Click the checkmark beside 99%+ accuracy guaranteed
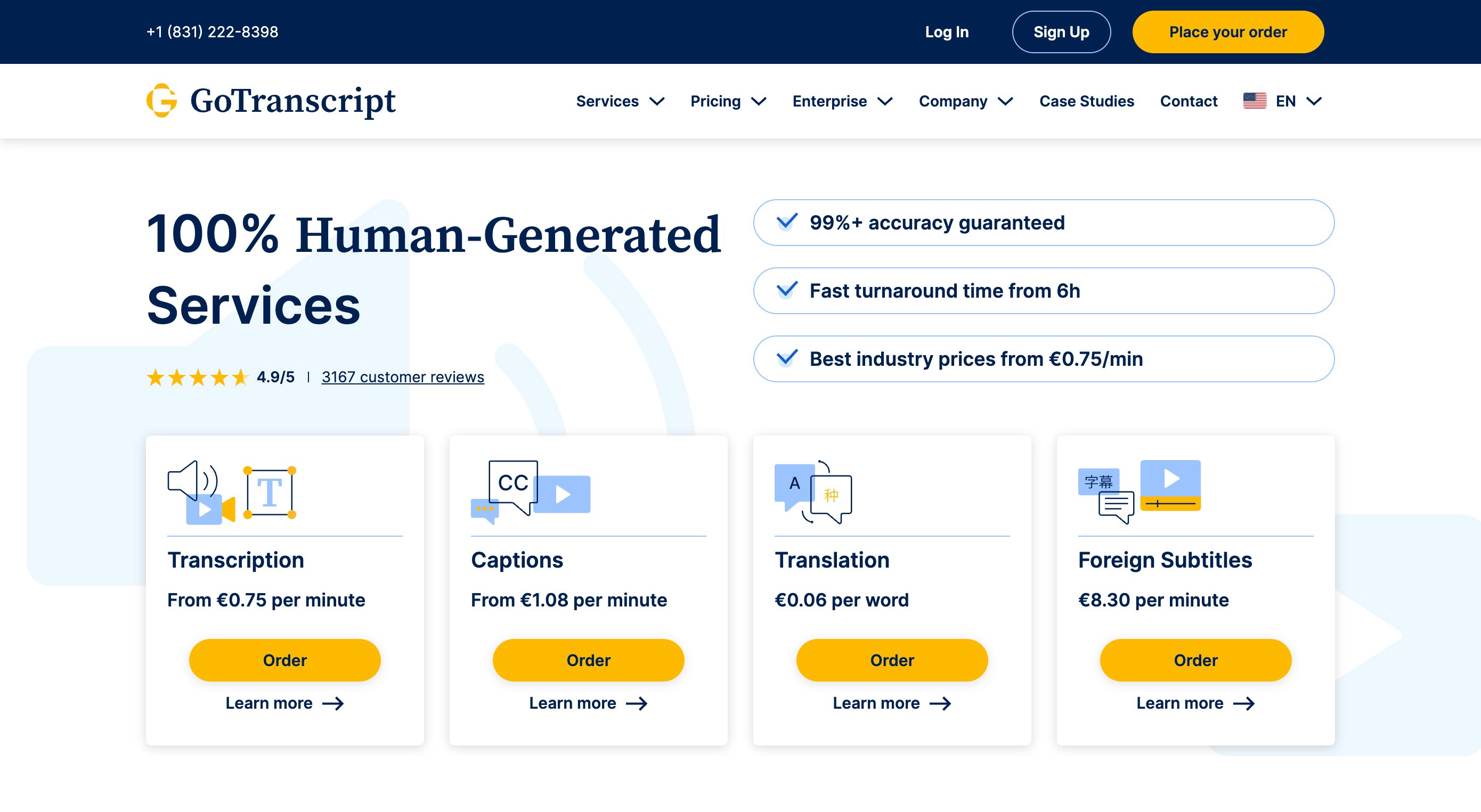1481x812 pixels. (x=786, y=222)
